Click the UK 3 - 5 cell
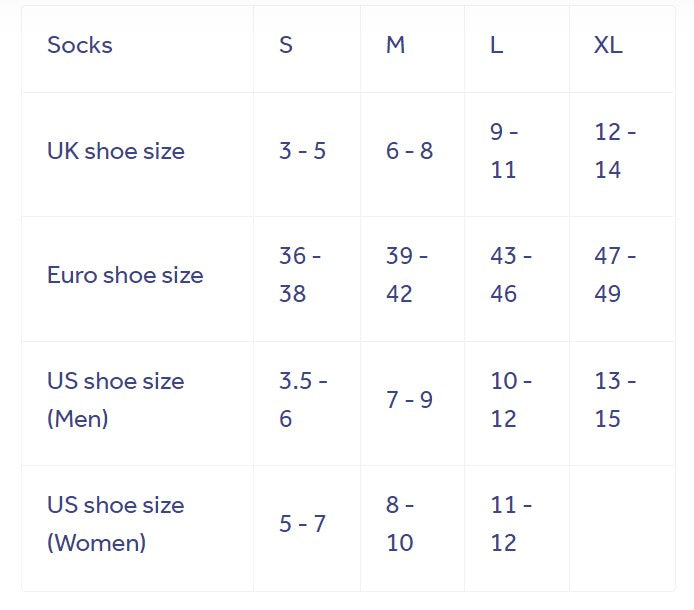 point(302,152)
